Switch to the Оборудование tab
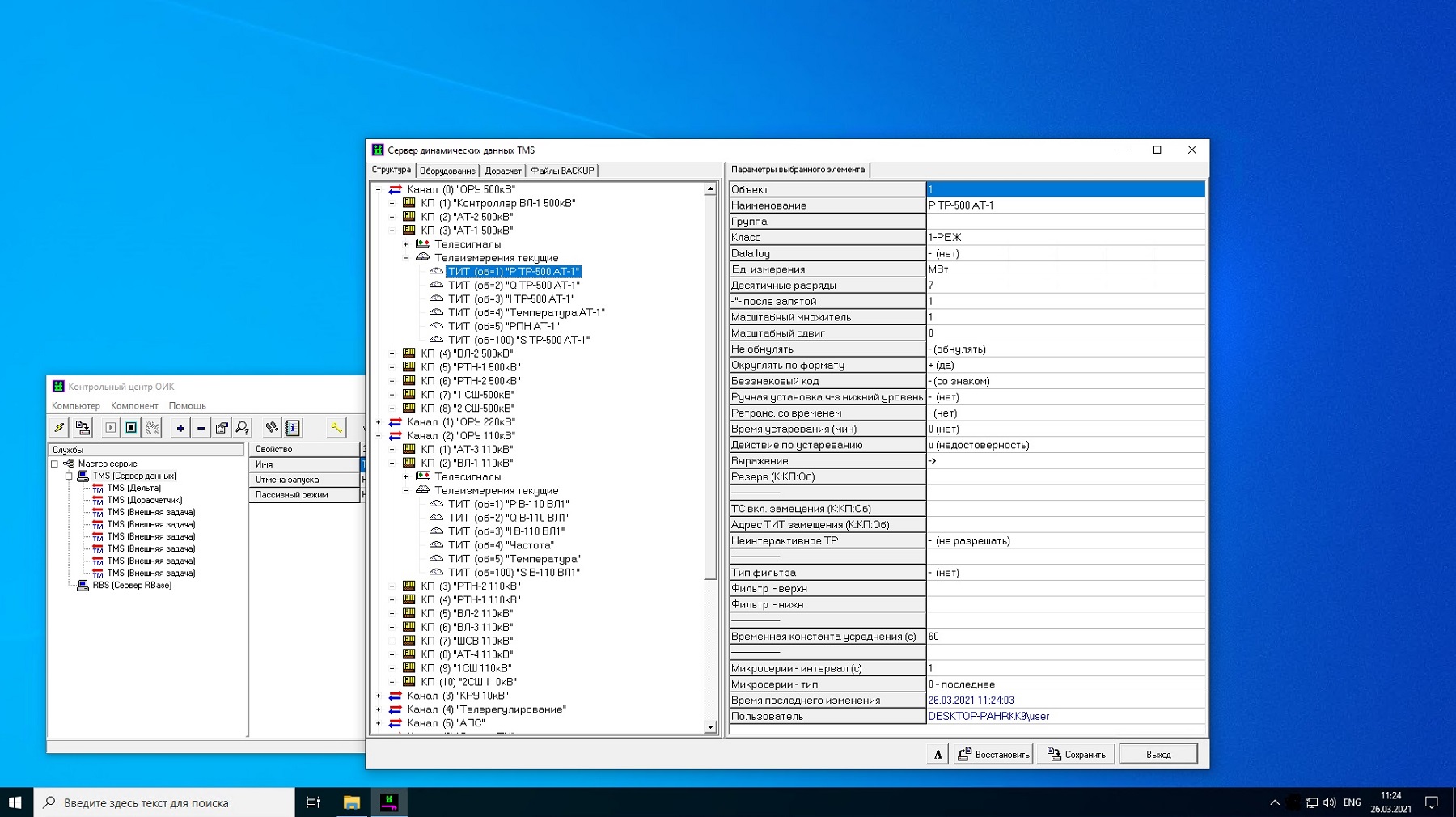The height and width of the screenshot is (817, 1456). point(447,171)
